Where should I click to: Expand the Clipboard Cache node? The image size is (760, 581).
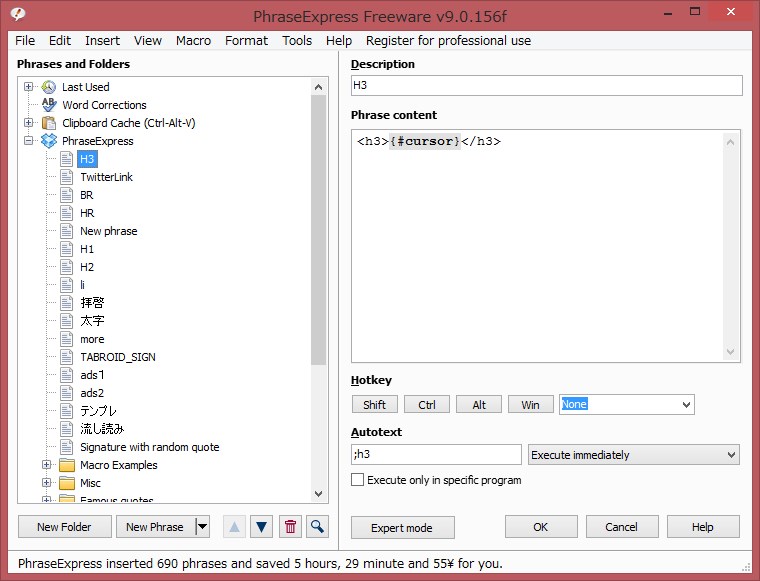click(x=29, y=123)
